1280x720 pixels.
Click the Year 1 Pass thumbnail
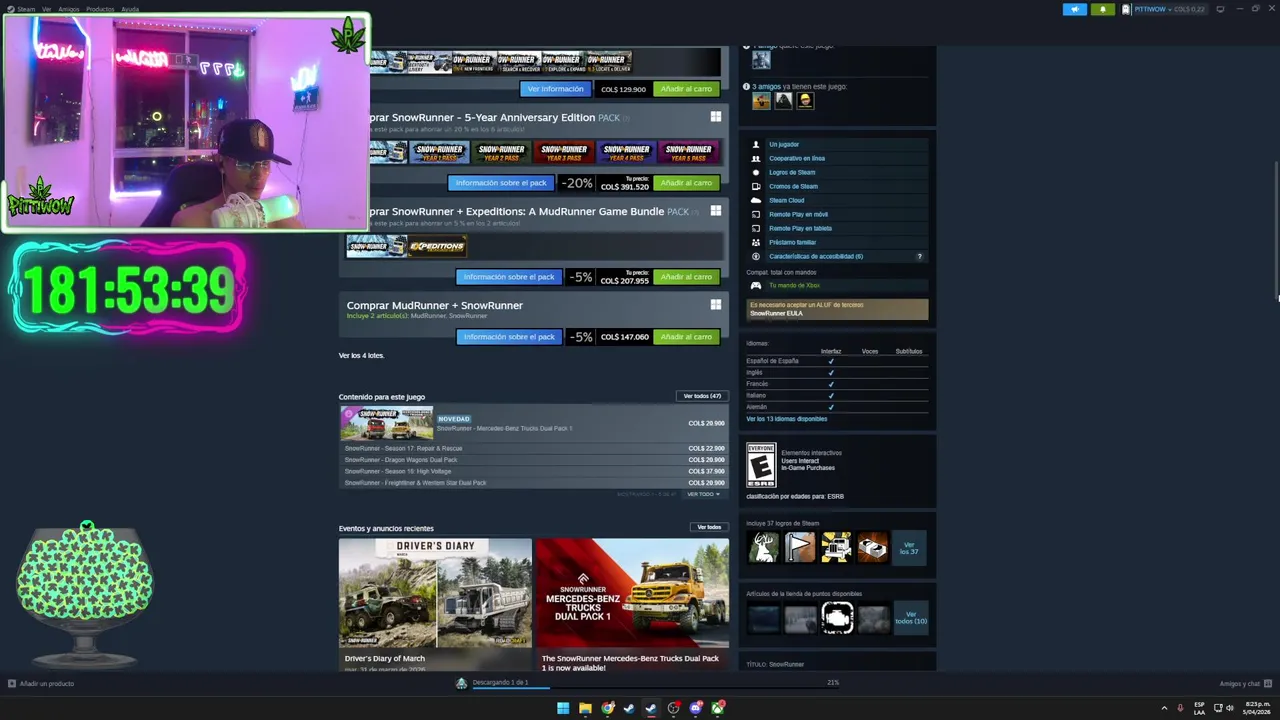click(439, 152)
